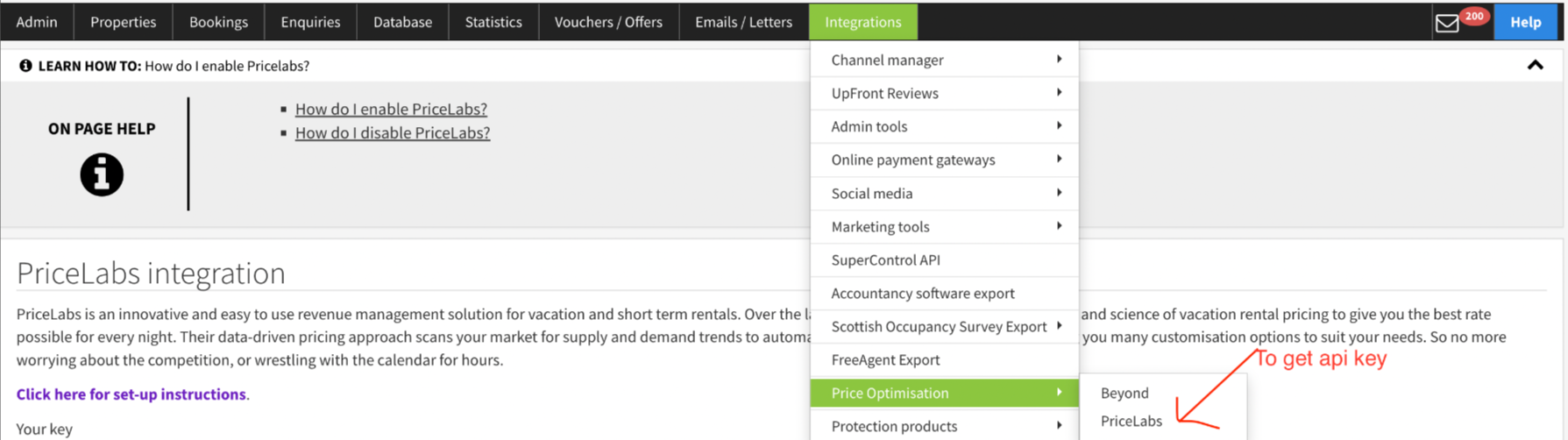Select Social media menu entry

pos(944,193)
